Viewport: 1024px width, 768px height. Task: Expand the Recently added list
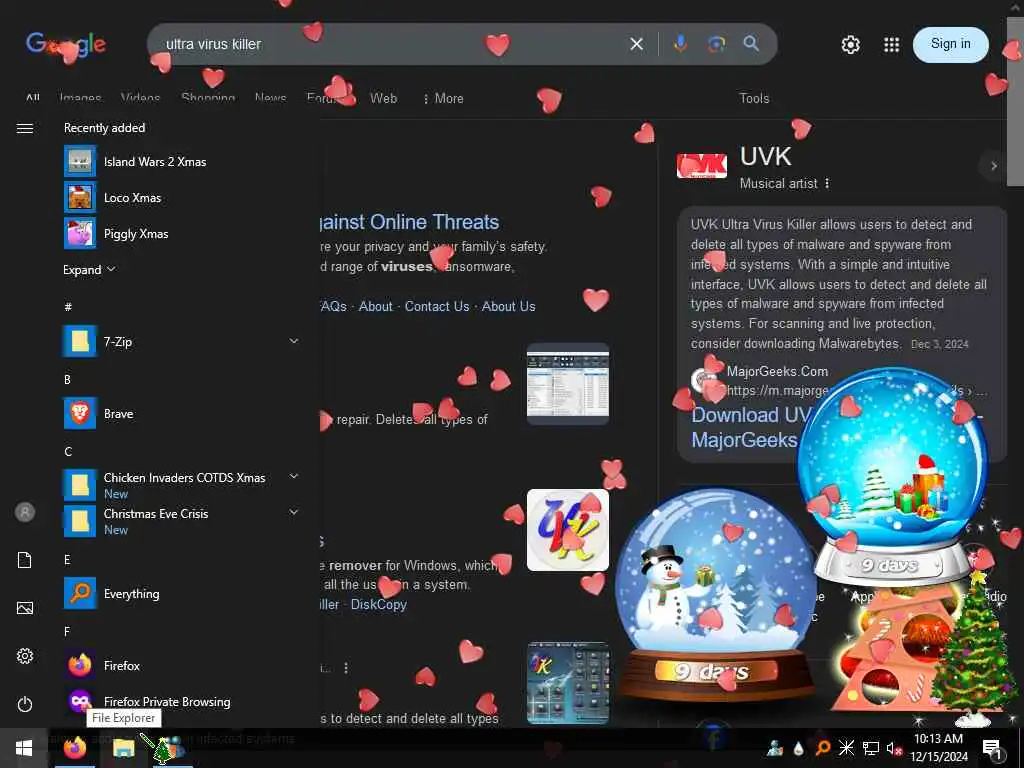89,269
